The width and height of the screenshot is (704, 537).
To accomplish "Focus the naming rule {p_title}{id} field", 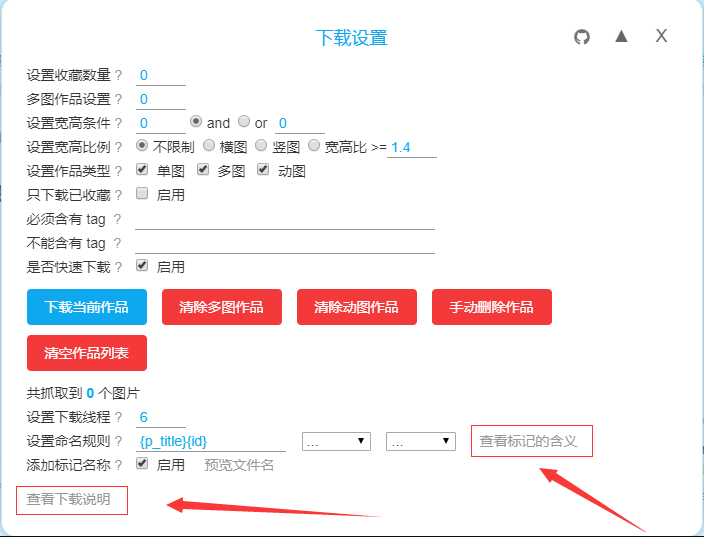I will coord(211,442).
